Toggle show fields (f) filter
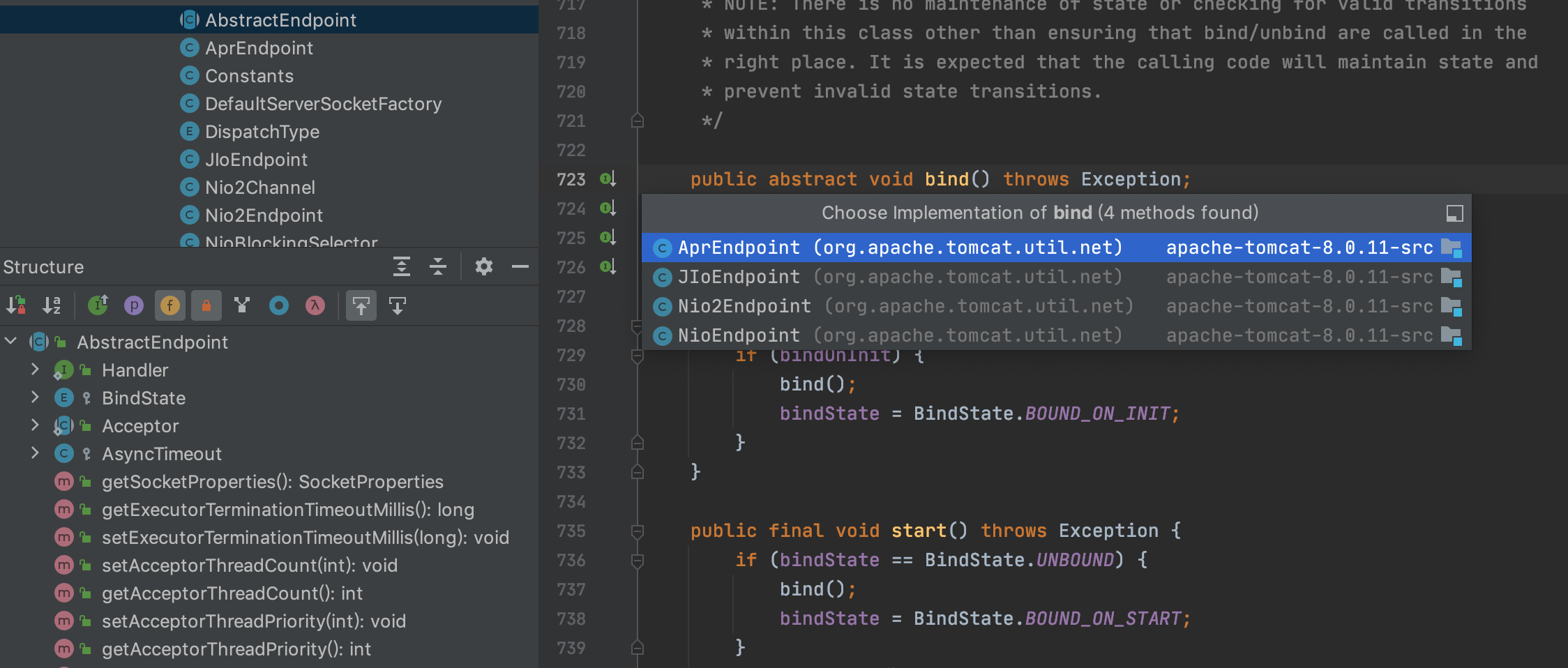This screenshot has width=1568, height=668. pyautogui.click(x=170, y=305)
